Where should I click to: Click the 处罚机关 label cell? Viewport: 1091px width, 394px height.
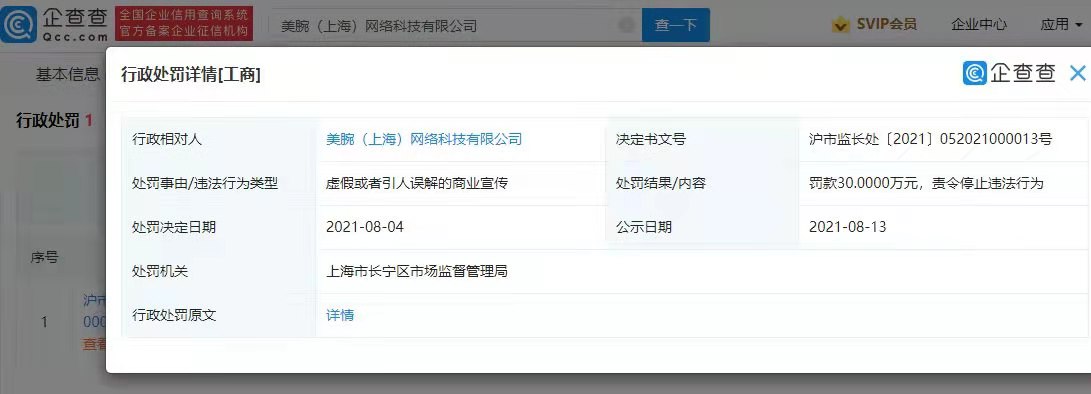tap(218, 271)
